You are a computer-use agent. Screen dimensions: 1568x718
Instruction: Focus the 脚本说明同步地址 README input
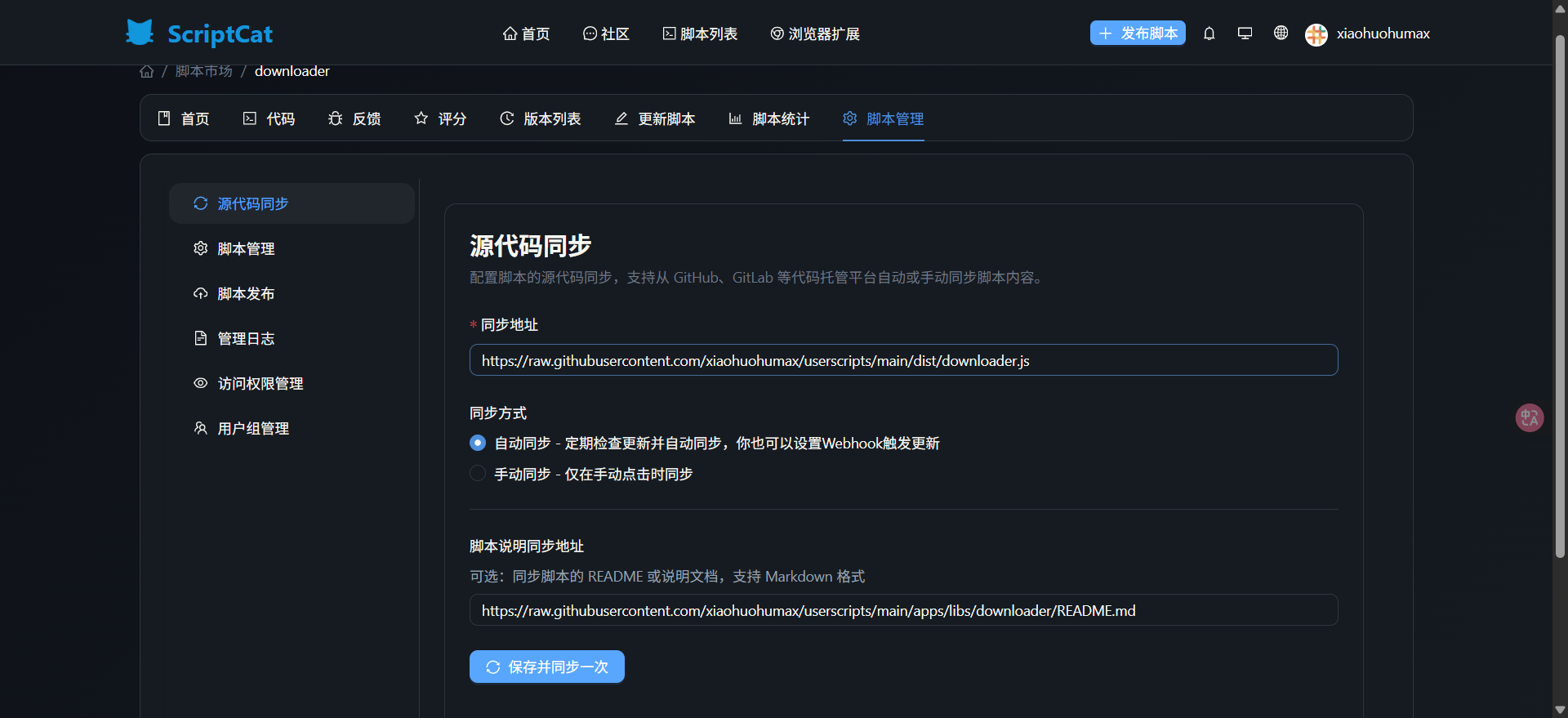[x=902, y=610]
